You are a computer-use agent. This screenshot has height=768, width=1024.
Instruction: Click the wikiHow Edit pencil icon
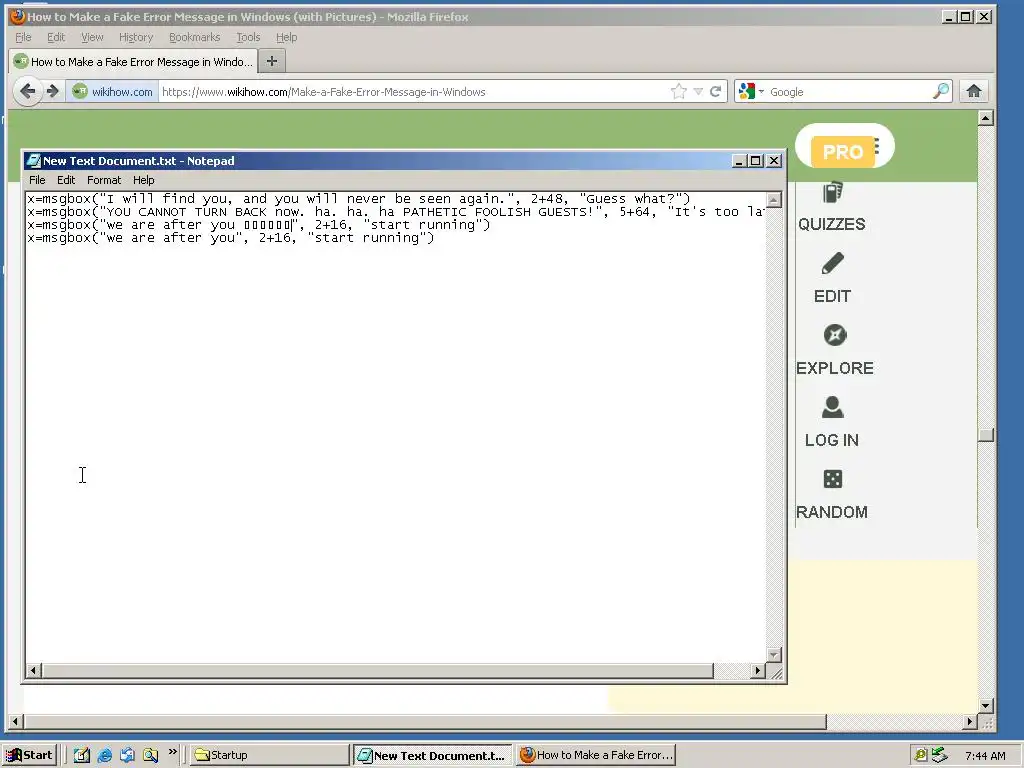pos(833,263)
